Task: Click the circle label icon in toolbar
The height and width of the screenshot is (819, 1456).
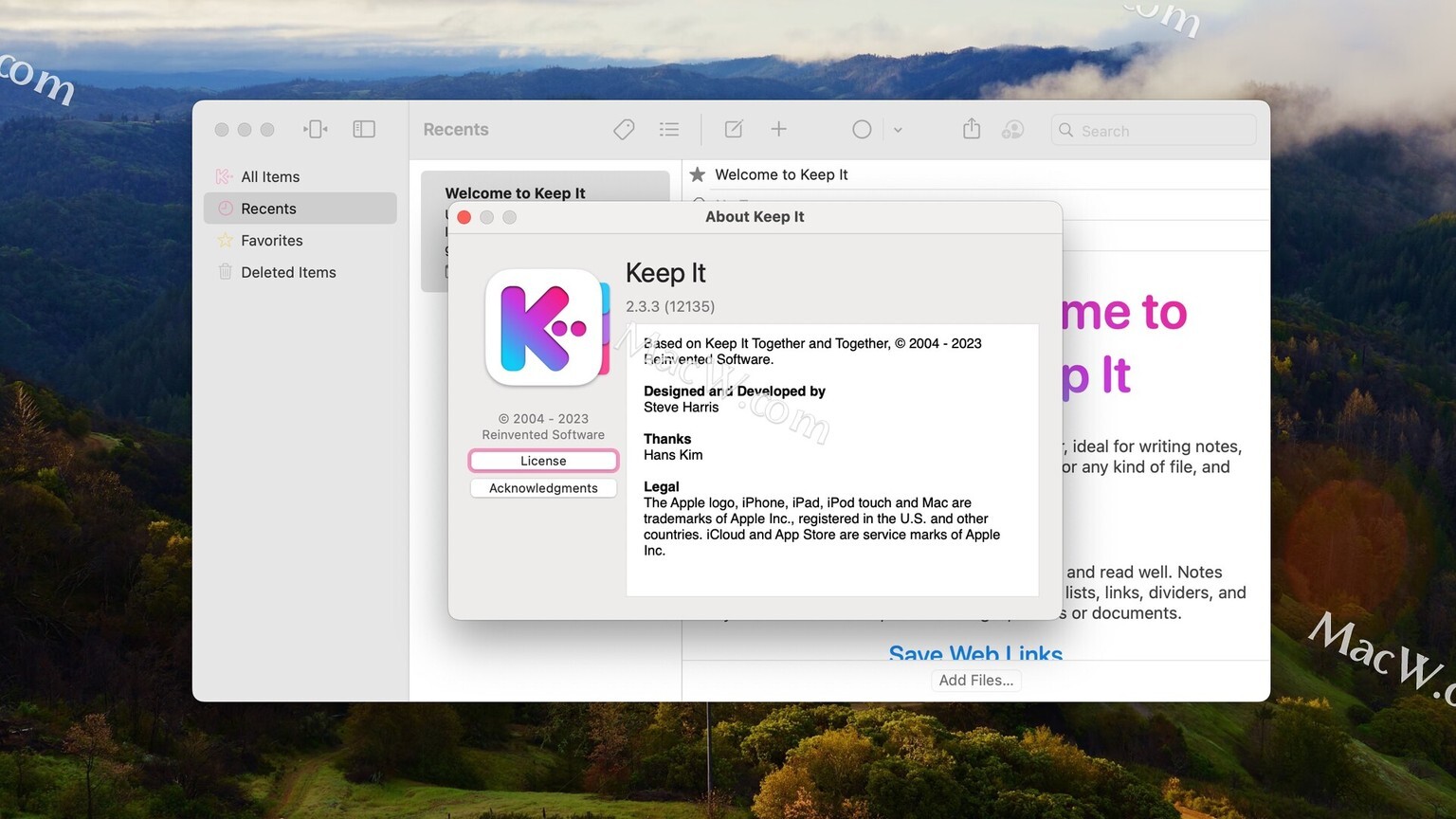Action: point(862,129)
